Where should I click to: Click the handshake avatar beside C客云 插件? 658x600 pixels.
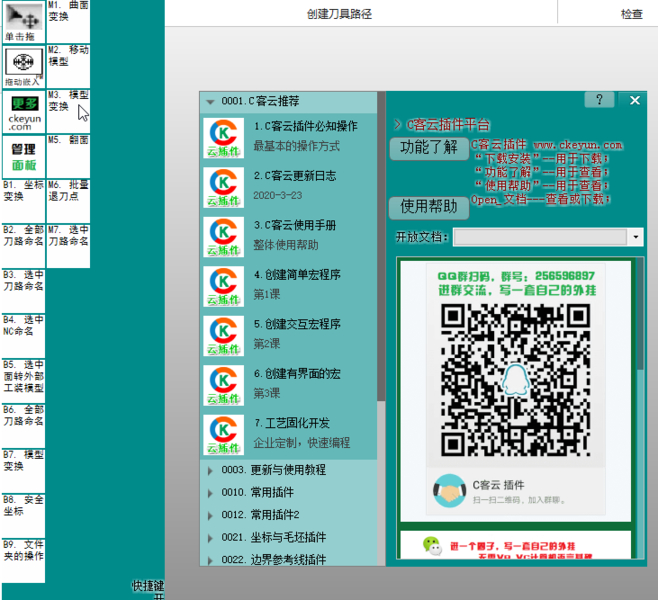click(x=449, y=491)
